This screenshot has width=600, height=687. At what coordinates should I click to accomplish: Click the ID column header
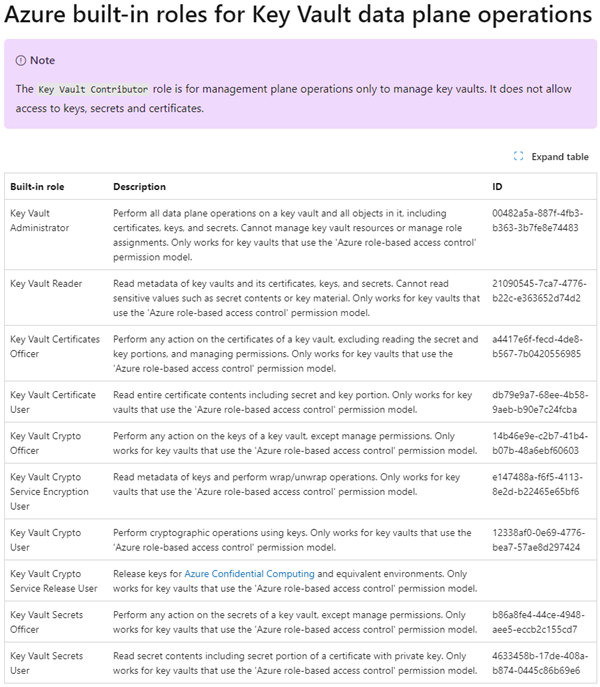tap(498, 187)
